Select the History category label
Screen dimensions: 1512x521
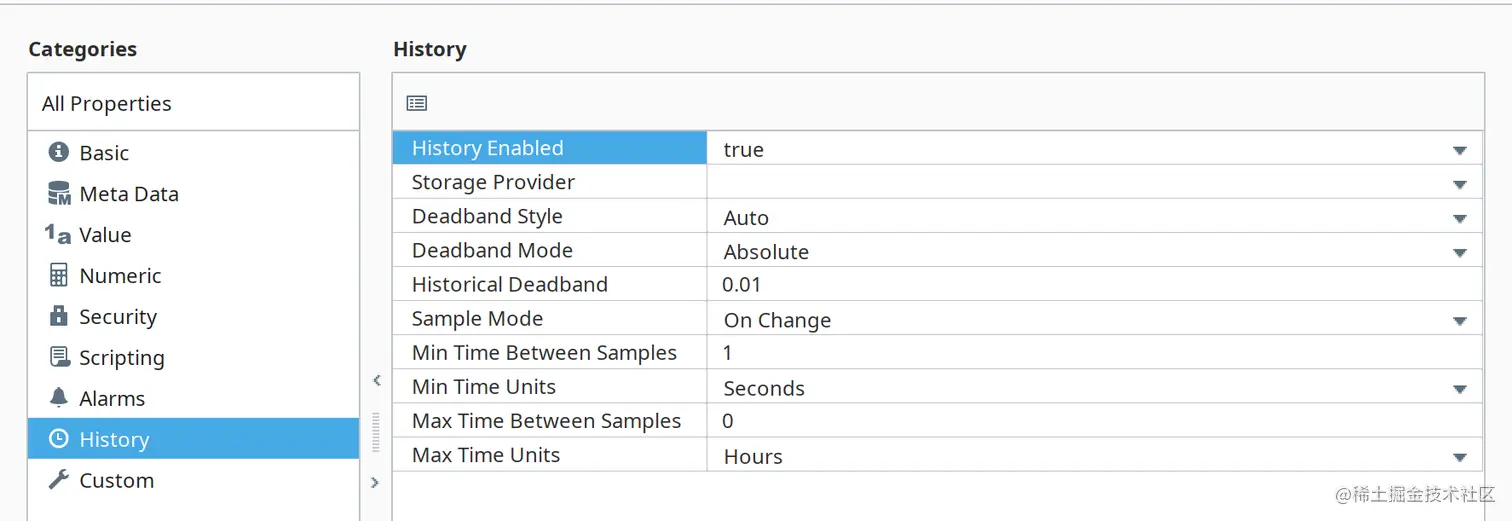tap(114, 440)
